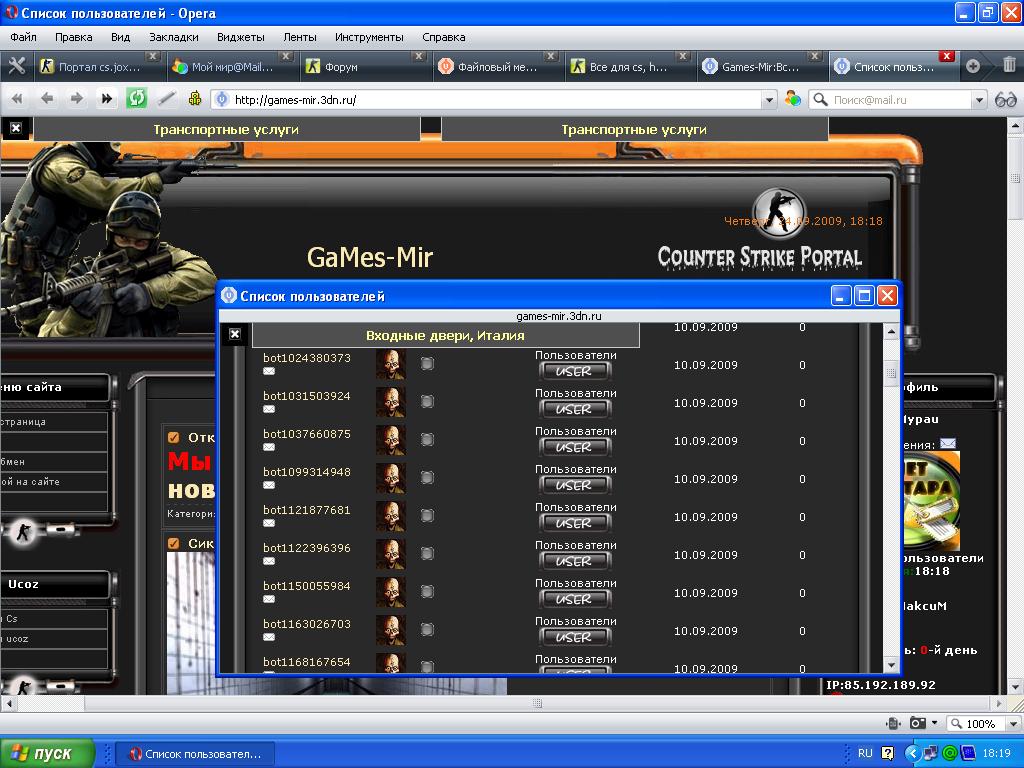
Task: Open bot1150055984 user profile link
Action: tap(307, 586)
